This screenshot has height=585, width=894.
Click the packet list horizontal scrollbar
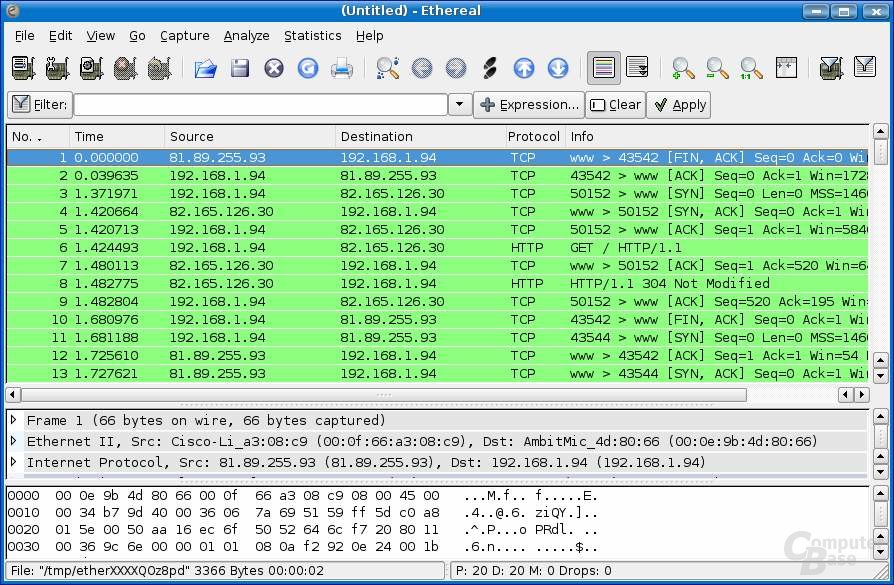click(x=384, y=395)
